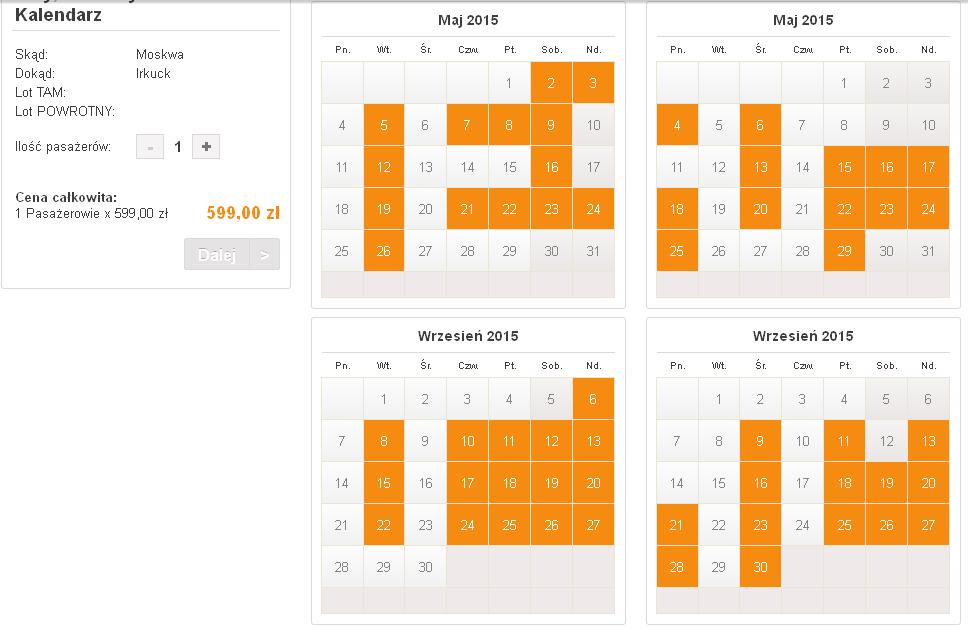Image resolution: width=968 pixels, height=628 pixels.
Task: Click the Dalej next button
Action: [232, 254]
